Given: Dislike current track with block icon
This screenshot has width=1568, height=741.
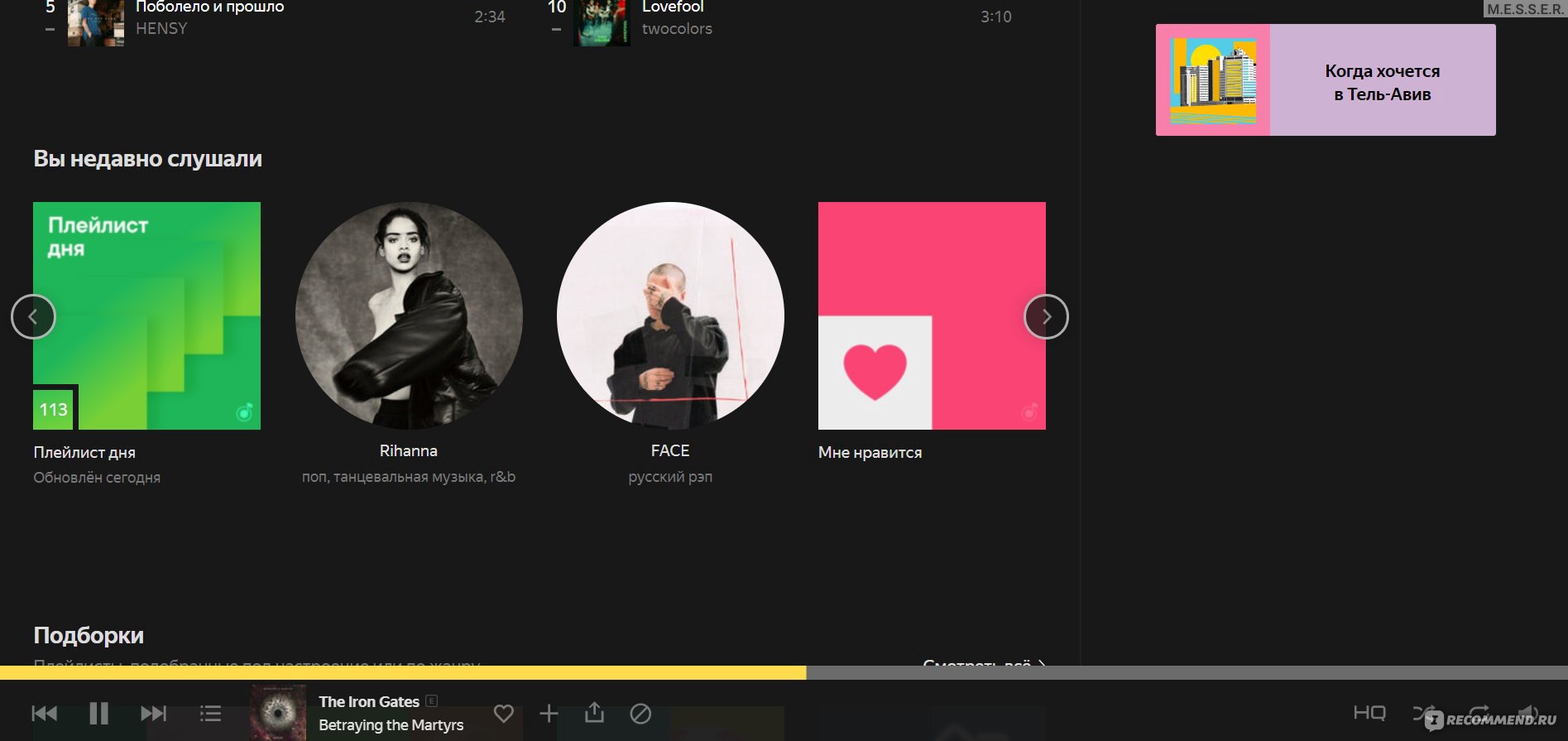Looking at the screenshot, I should click(x=640, y=713).
